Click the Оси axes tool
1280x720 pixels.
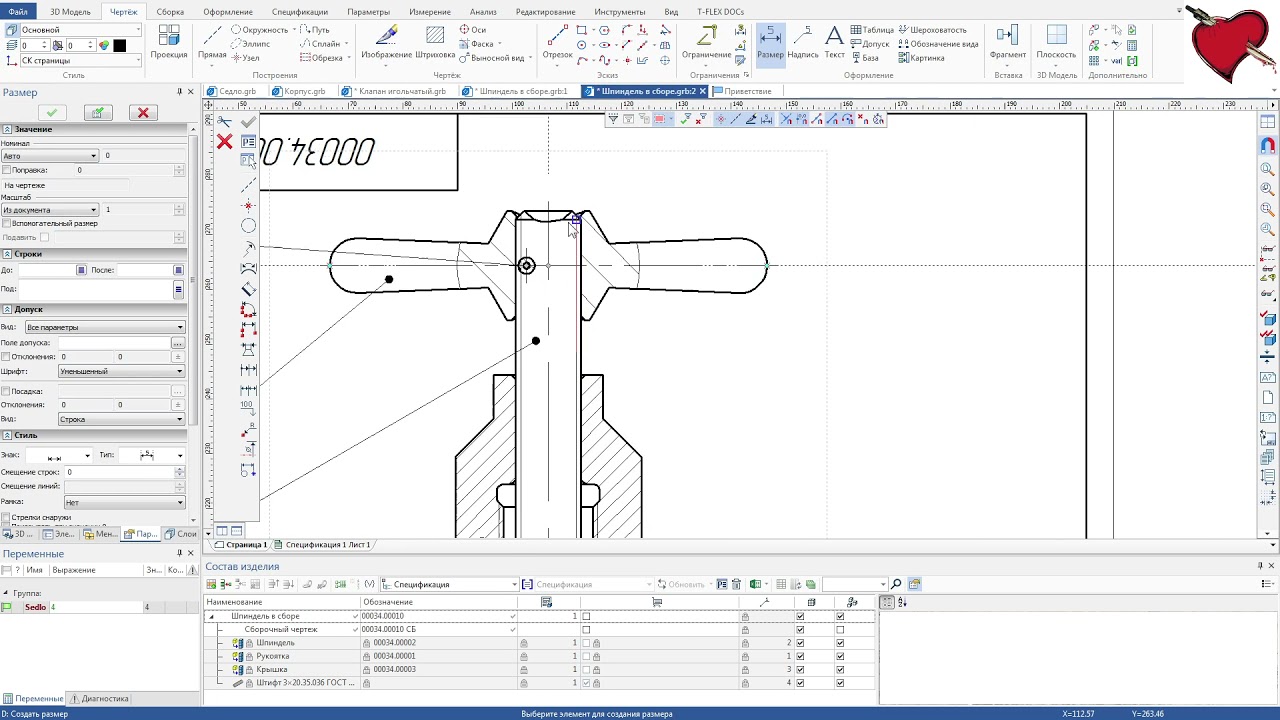click(x=473, y=30)
